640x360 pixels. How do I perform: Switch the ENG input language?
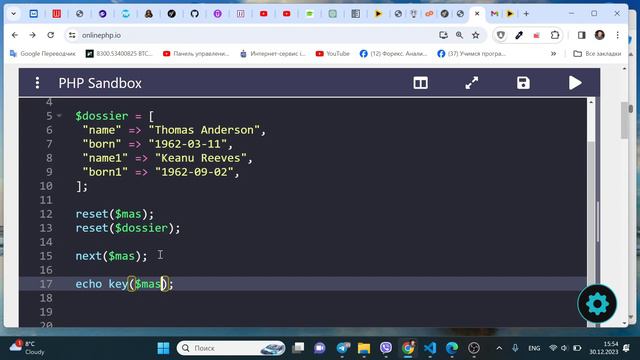(x=534, y=348)
